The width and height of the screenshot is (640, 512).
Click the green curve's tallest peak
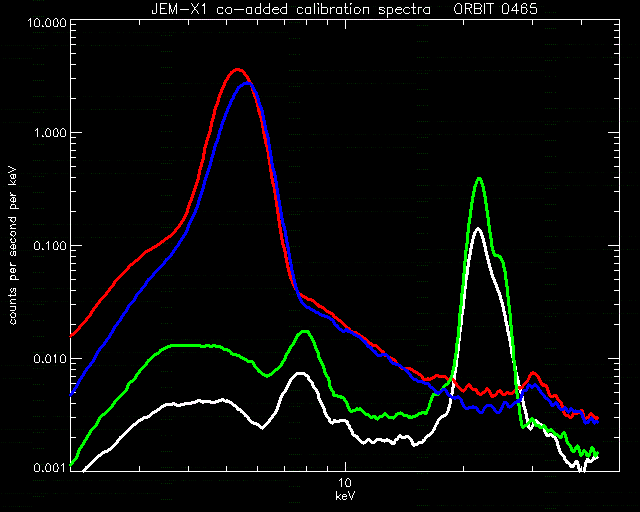[x=479, y=179]
